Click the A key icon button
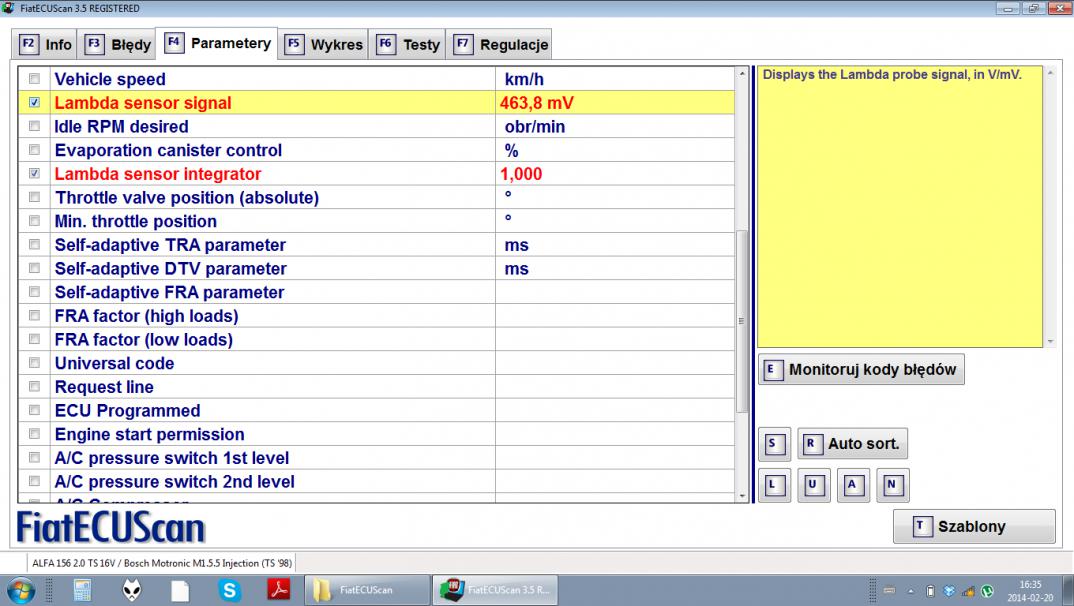Screen dimensions: 1074x606 tap(852, 486)
